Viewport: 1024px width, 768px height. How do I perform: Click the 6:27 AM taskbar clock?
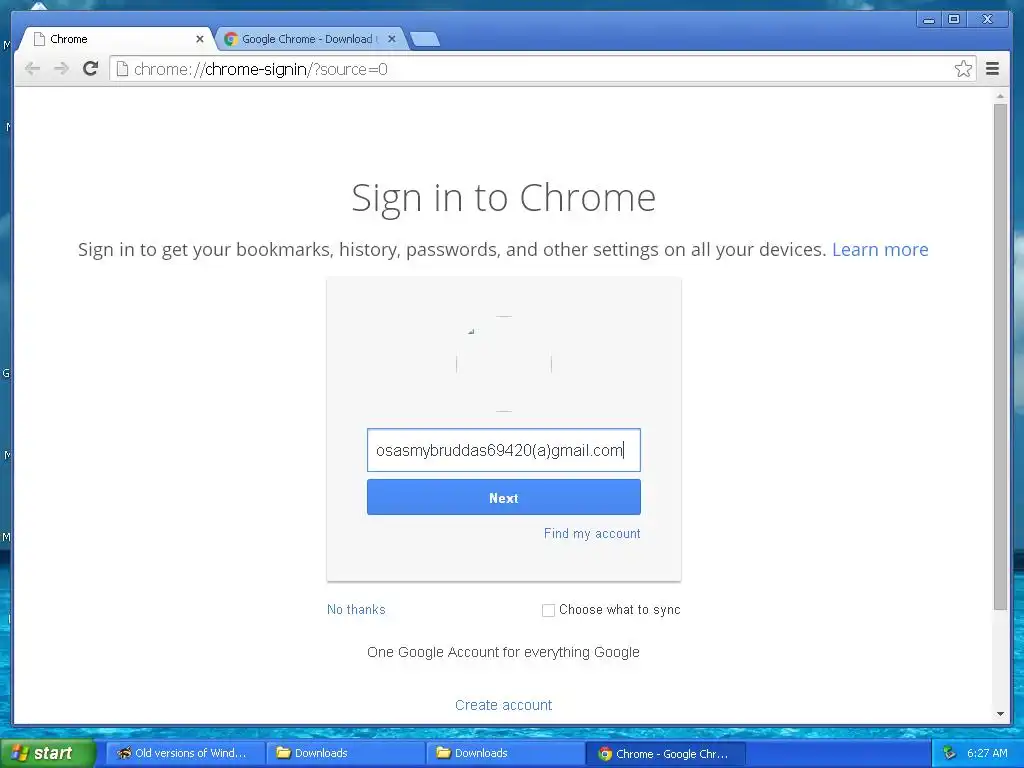pos(987,753)
